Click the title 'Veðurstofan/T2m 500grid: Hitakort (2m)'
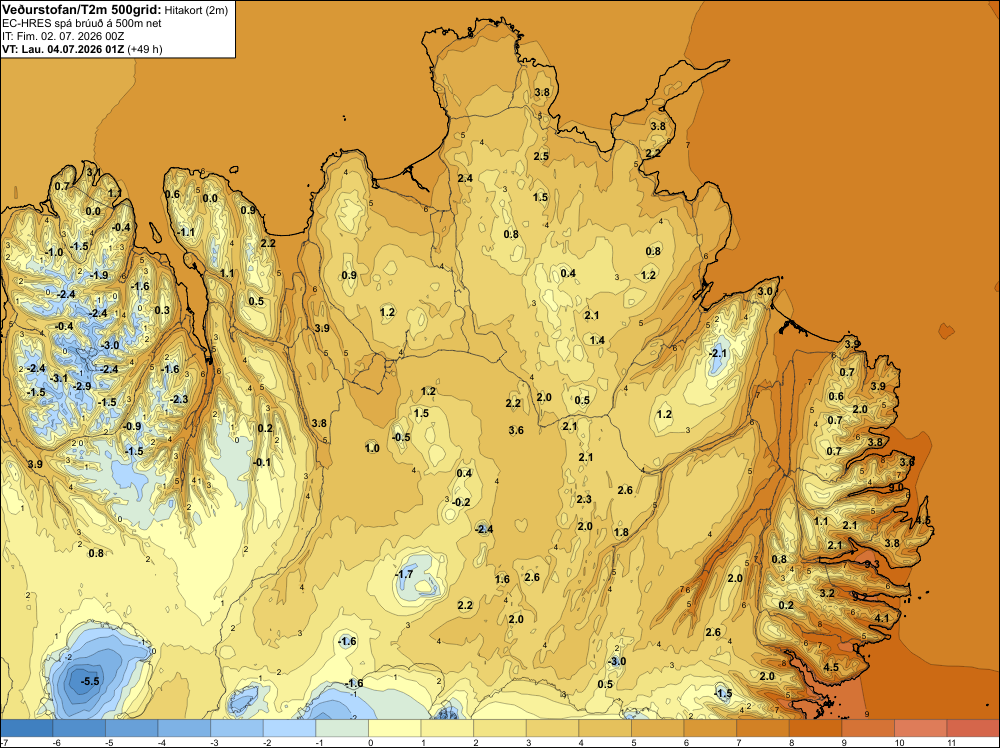 point(115,10)
